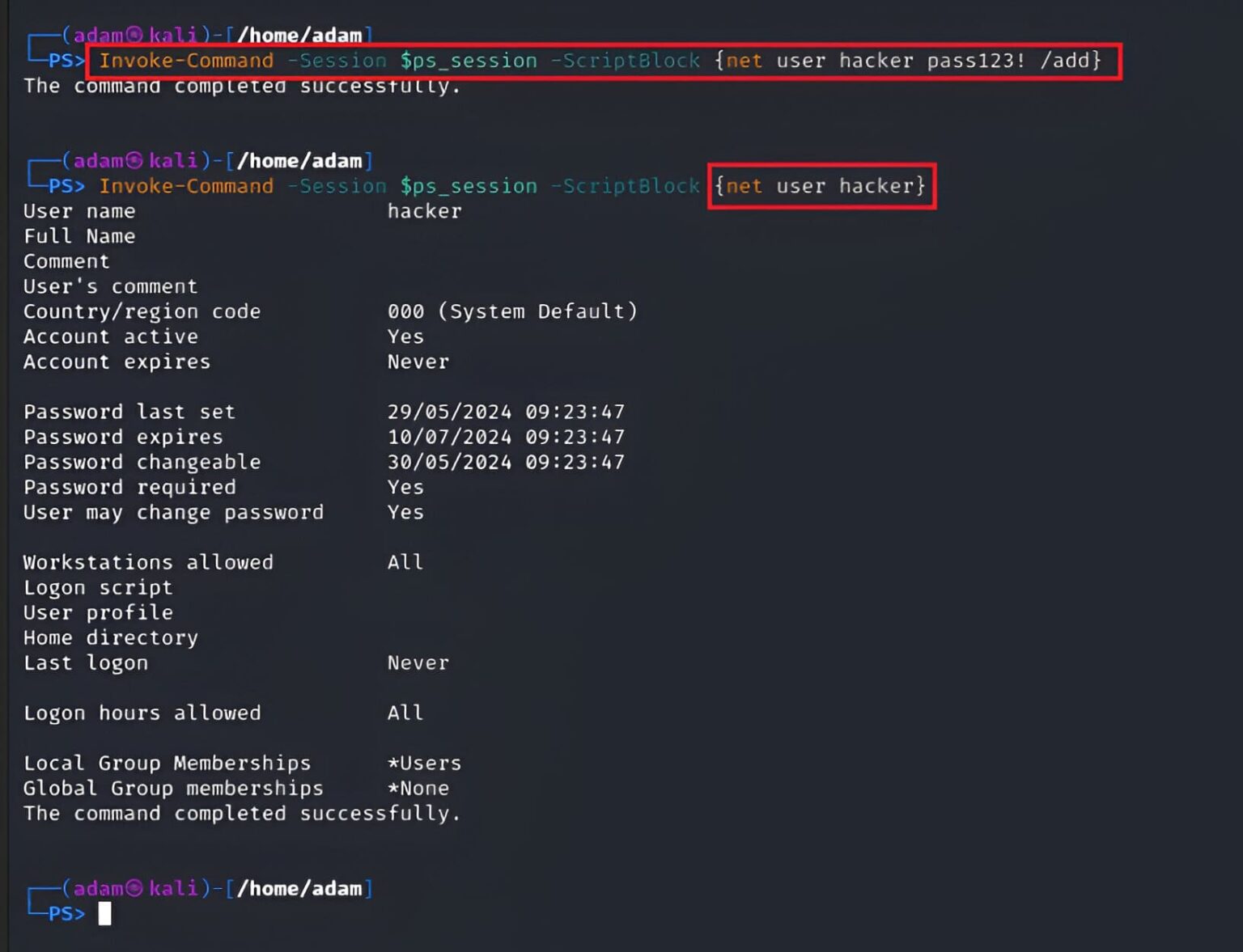Click the '*Users' local group membership
This screenshot has height=952, width=1243.
coord(424,763)
